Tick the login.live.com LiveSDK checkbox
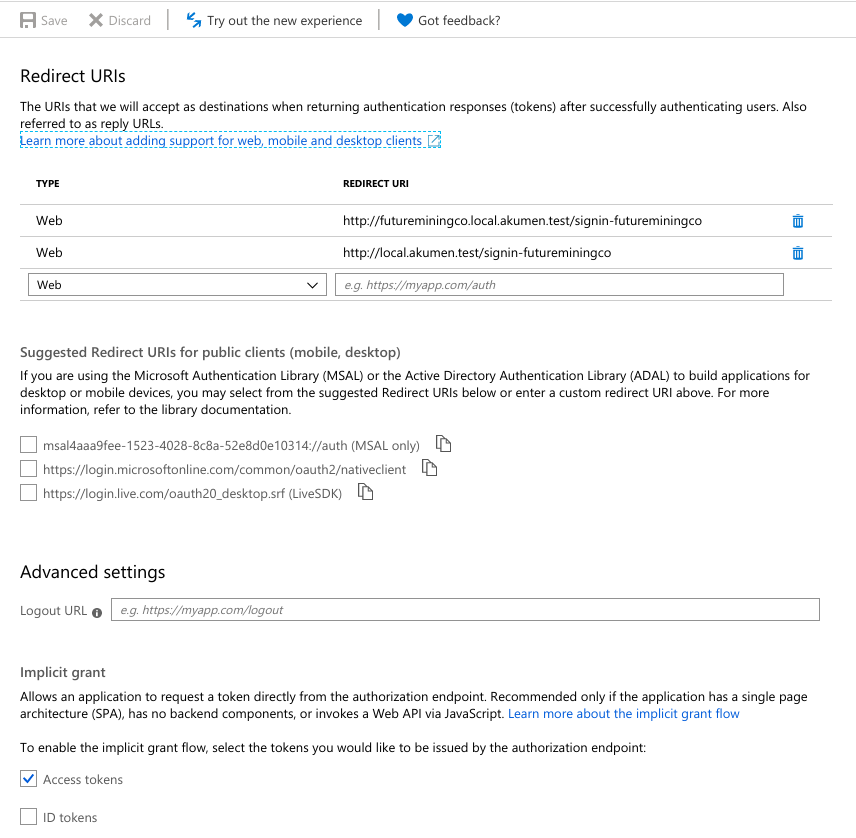 (29, 493)
